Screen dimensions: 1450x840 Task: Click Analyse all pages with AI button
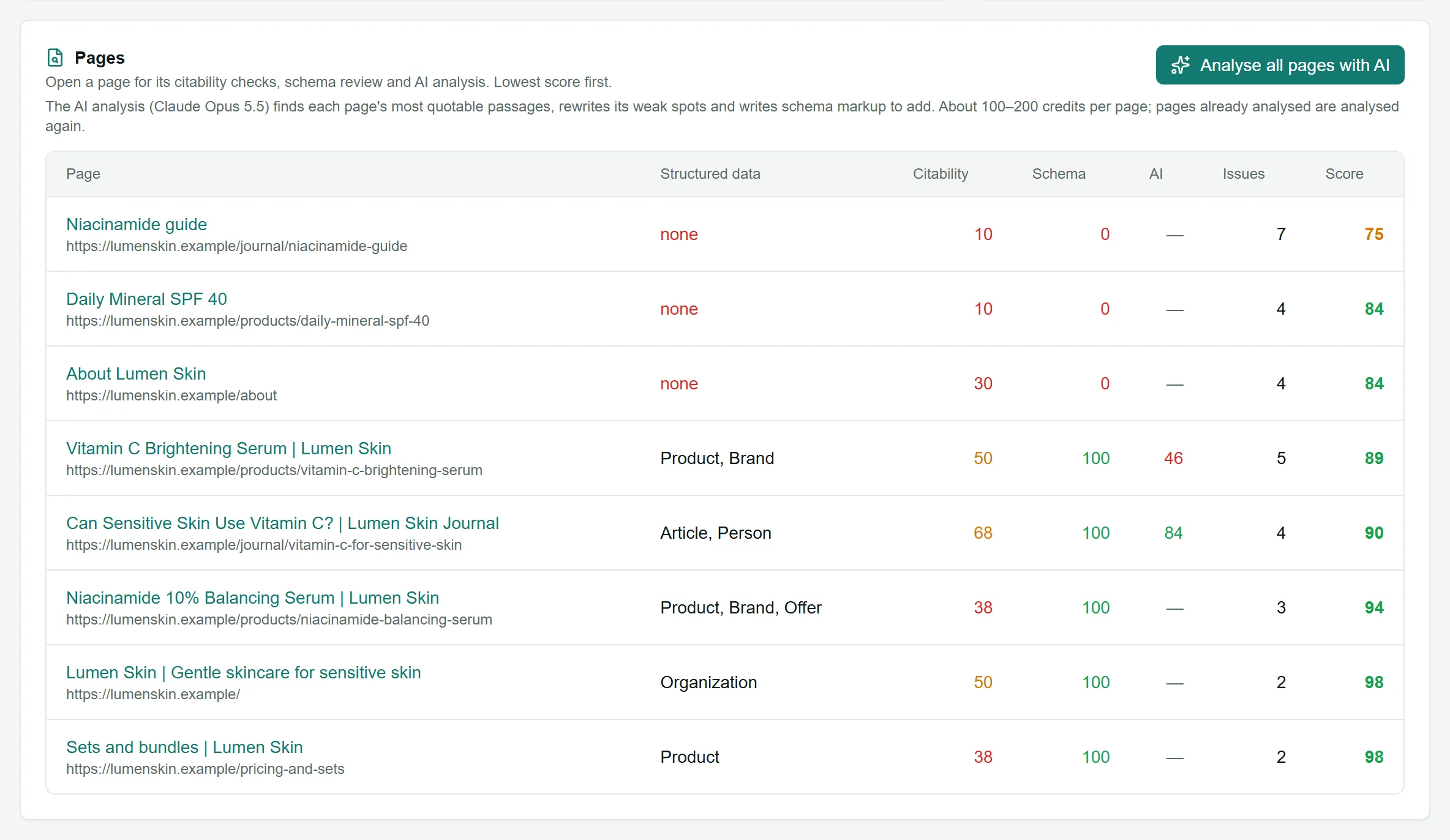(x=1280, y=65)
